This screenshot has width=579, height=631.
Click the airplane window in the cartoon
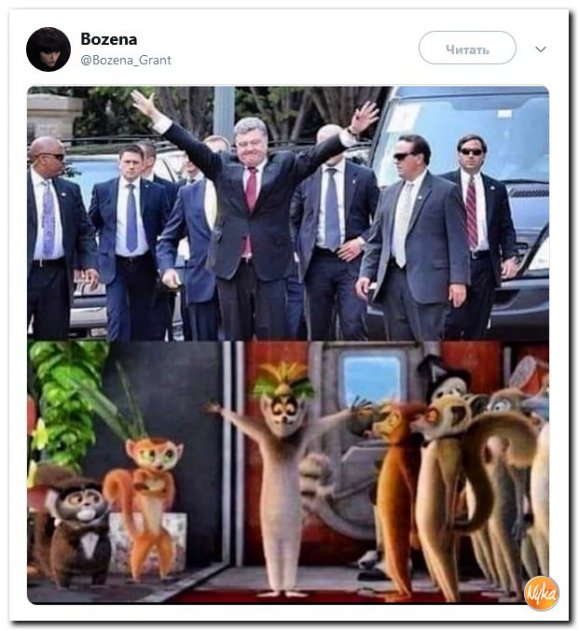(x=373, y=377)
